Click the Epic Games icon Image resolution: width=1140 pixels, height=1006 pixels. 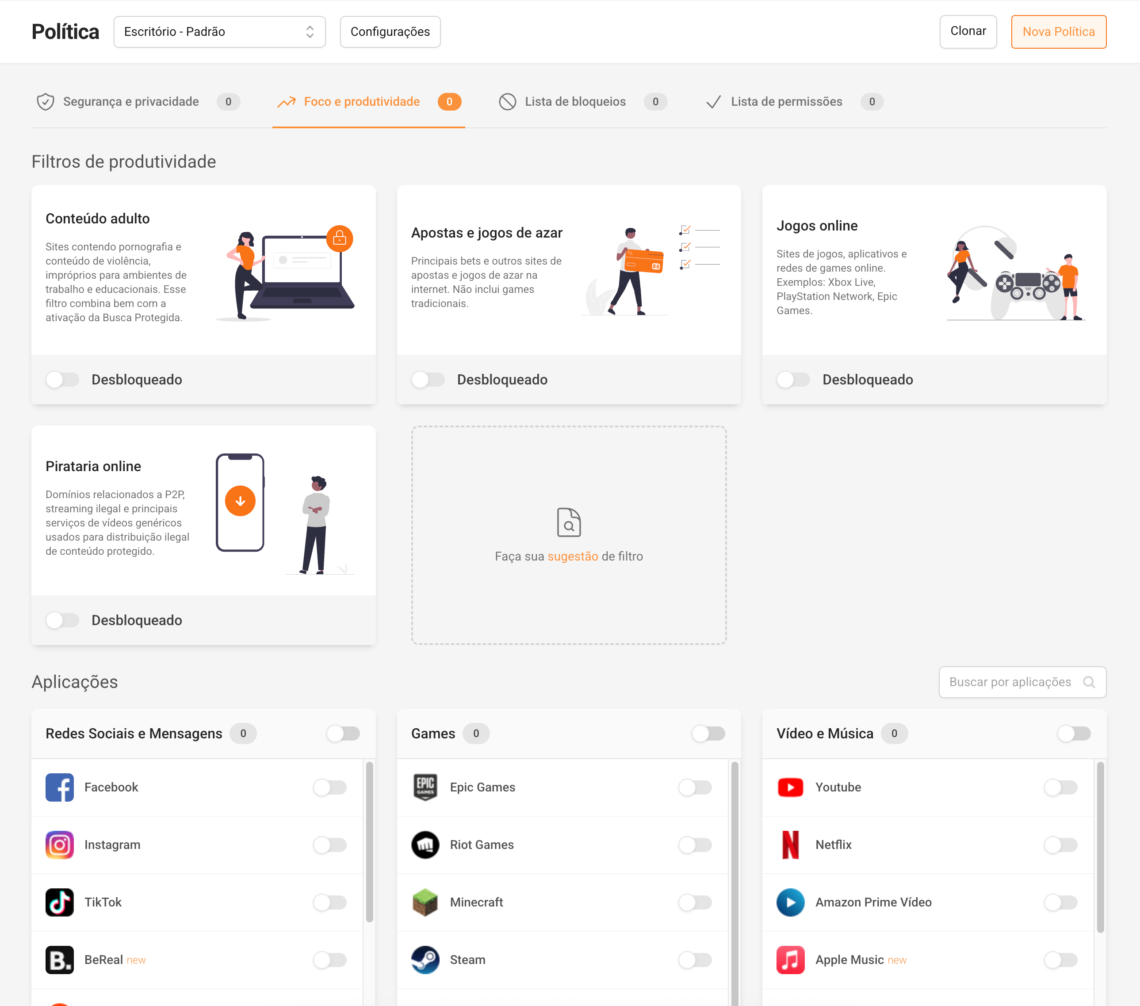[424, 787]
